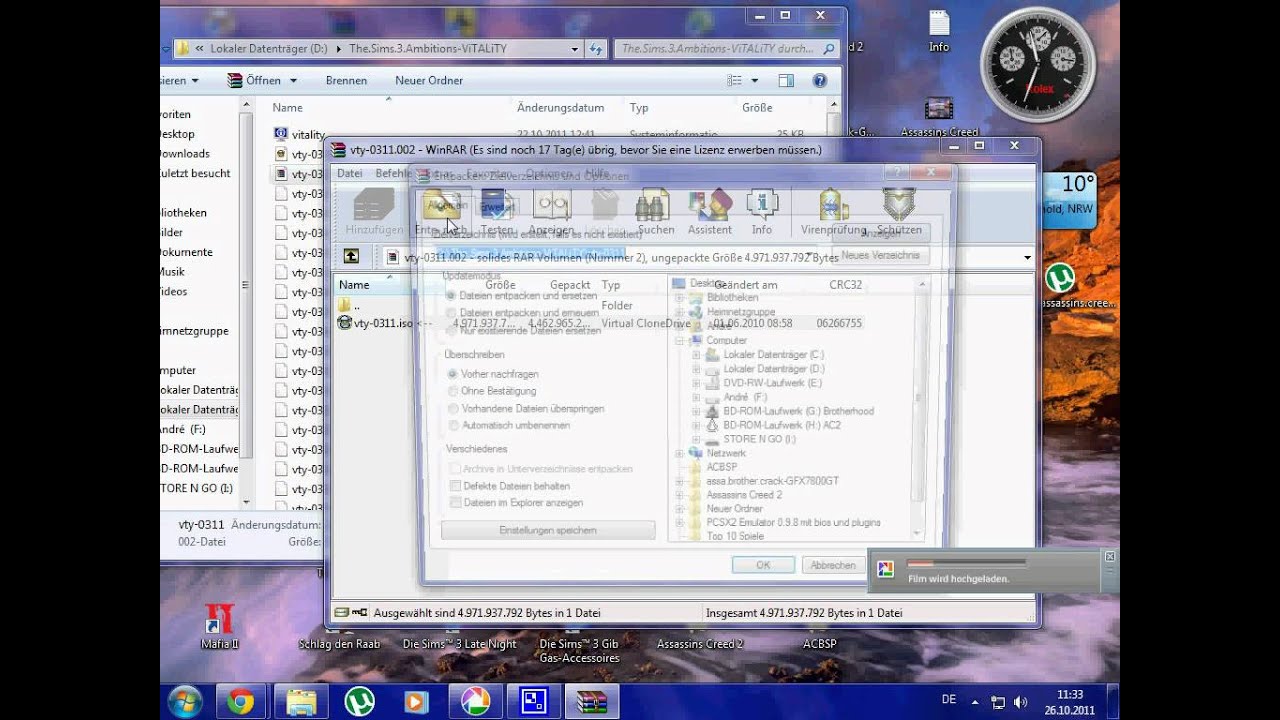
Task: Click the Windows Start orb
Action: tap(186, 701)
